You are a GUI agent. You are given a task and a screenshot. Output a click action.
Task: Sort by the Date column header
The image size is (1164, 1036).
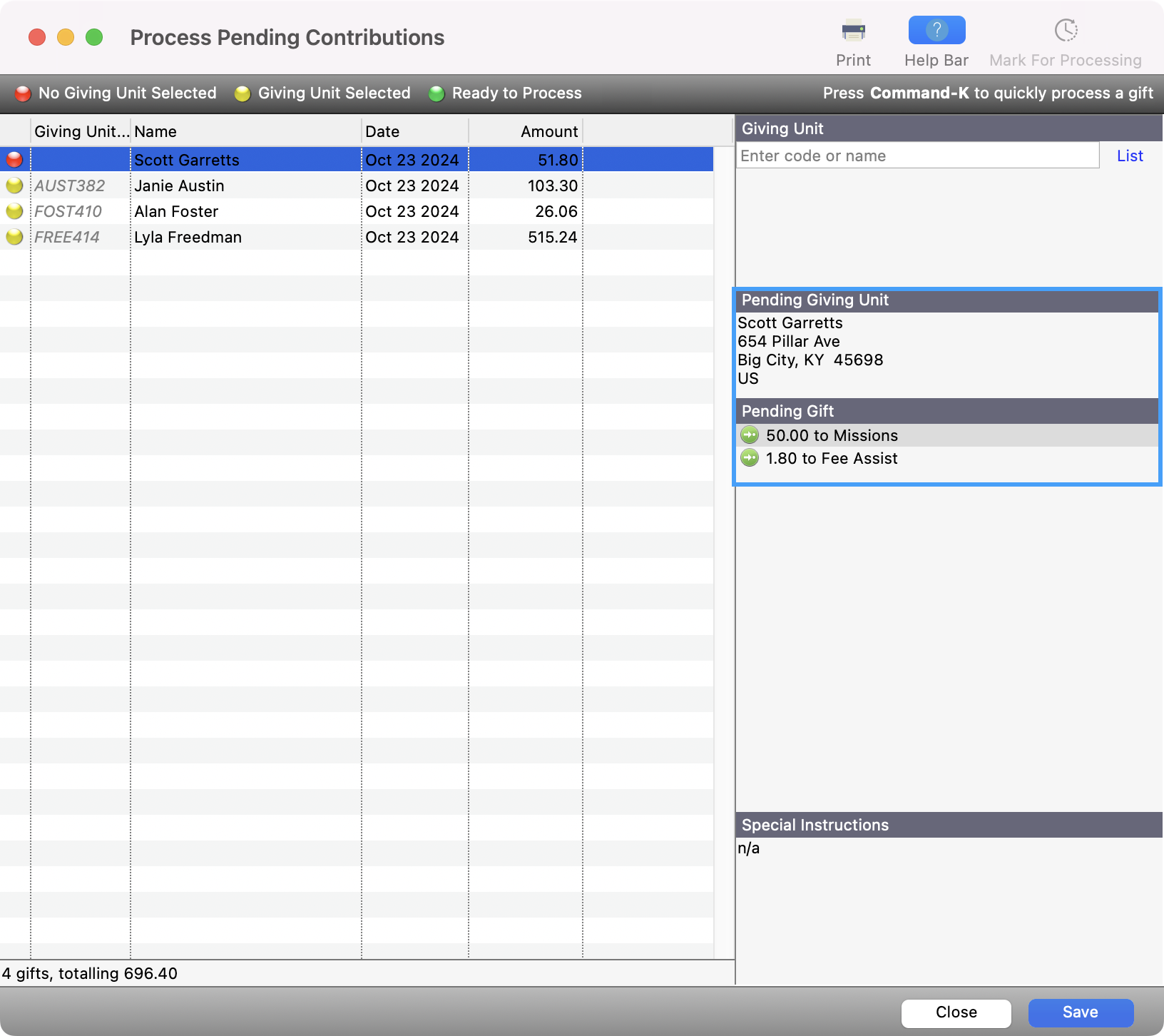pyautogui.click(x=414, y=131)
